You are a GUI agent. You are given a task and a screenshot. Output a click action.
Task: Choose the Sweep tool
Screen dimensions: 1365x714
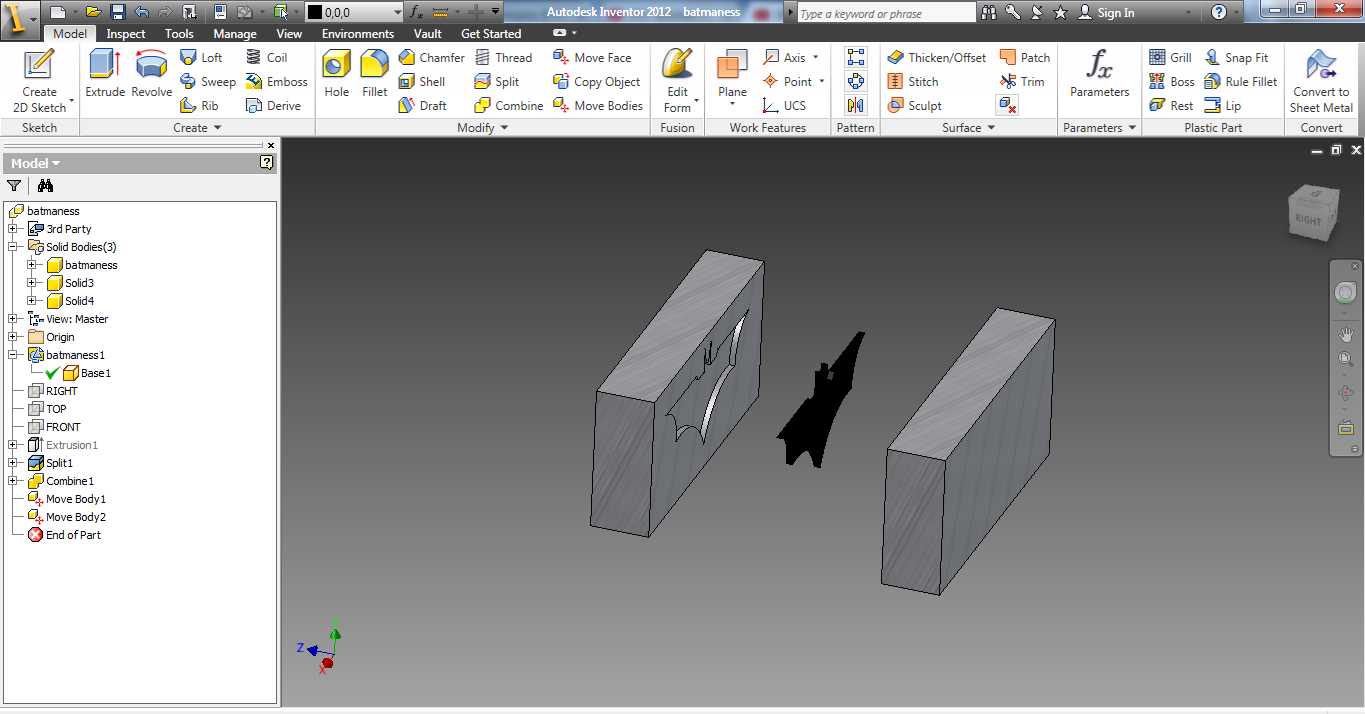(207, 82)
